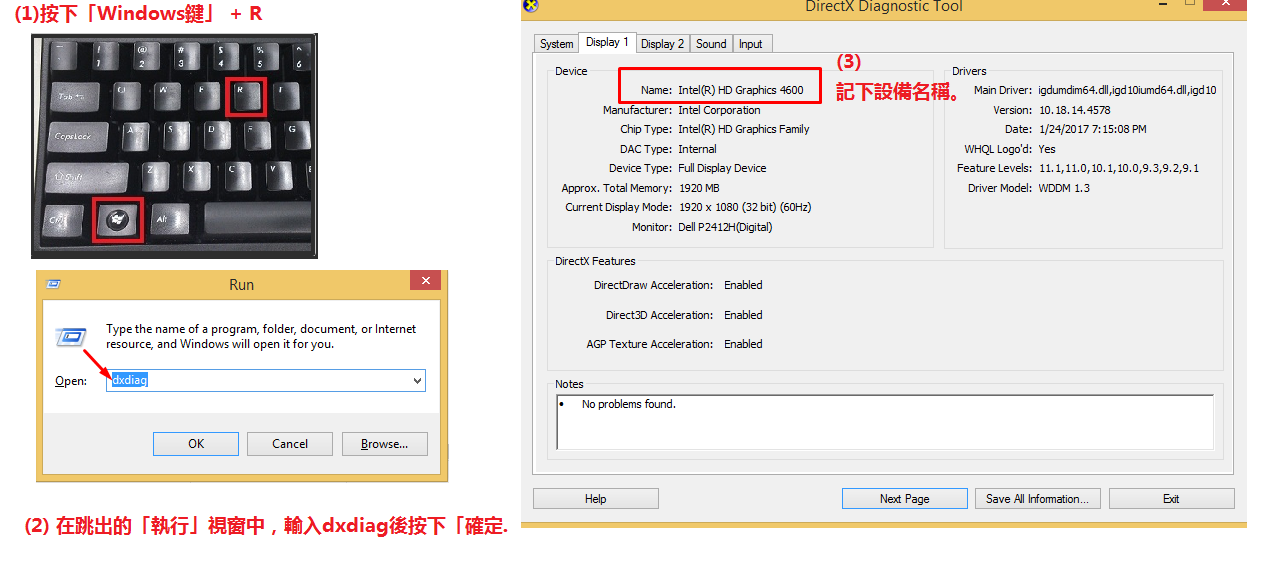
Task: Expand the Open combo box dropdown arrow
Action: tap(417, 380)
